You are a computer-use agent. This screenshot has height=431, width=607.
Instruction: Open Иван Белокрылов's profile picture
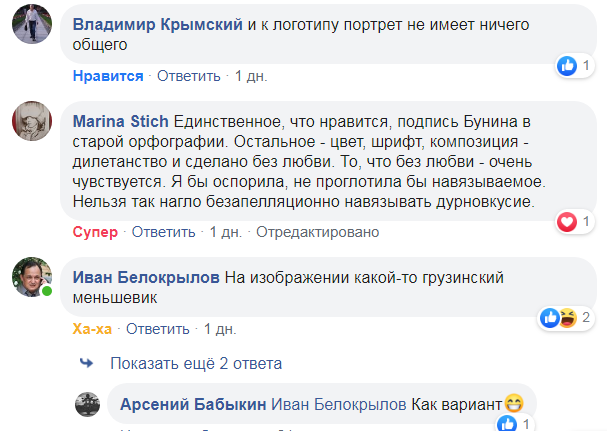31,279
